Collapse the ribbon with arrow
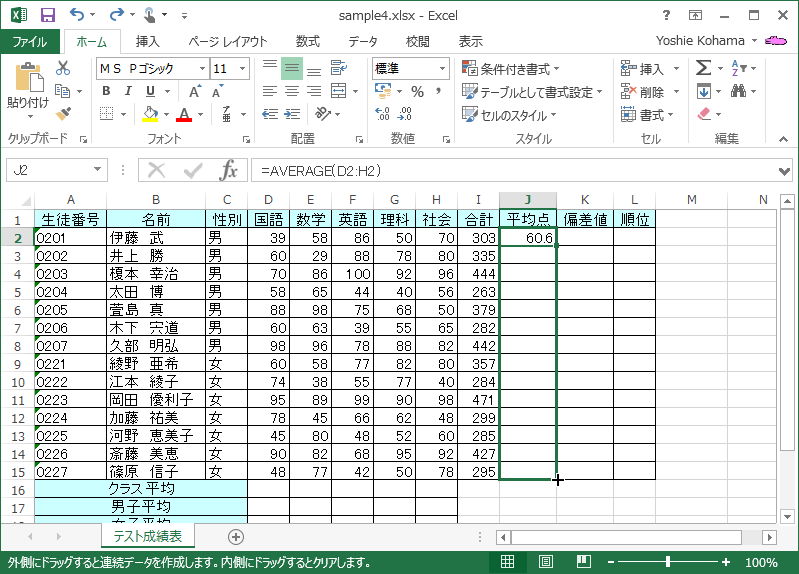 coord(783,139)
